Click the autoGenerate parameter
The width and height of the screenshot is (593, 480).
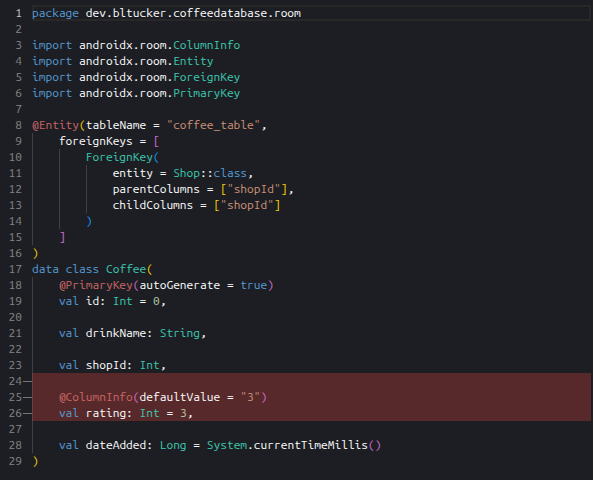[x=180, y=285]
